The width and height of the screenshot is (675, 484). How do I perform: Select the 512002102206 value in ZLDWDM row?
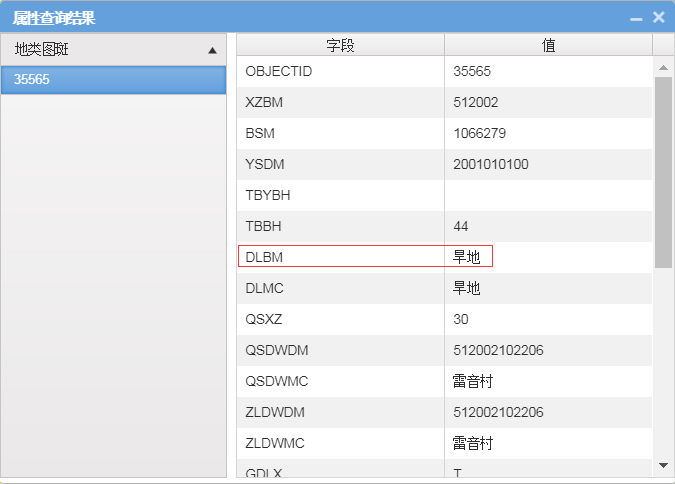pos(548,413)
